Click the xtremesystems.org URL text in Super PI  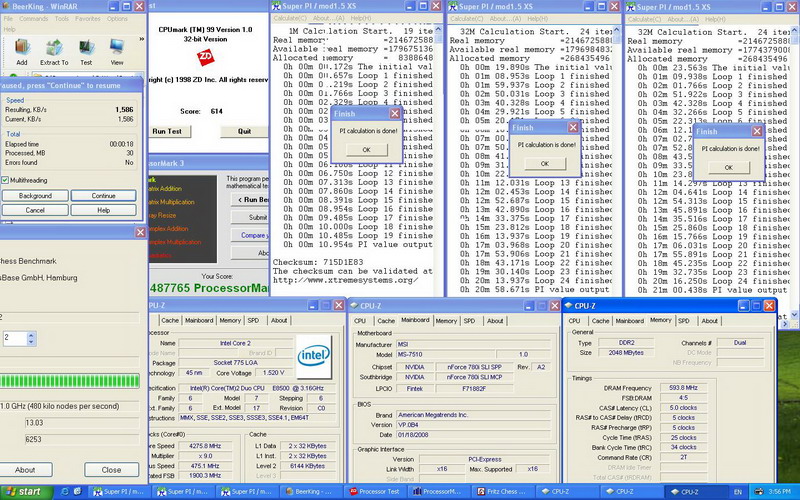pos(345,280)
